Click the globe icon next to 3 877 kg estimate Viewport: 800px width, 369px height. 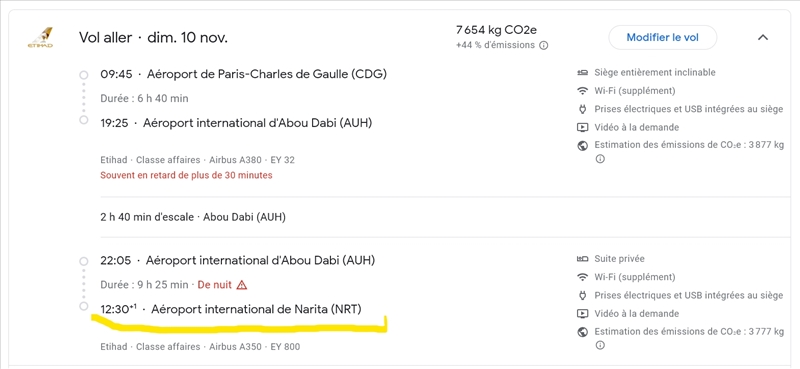point(582,145)
